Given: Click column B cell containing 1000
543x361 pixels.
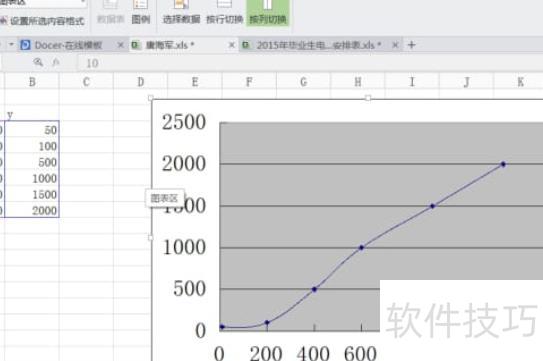Looking at the screenshot, I should [x=32, y=178].
